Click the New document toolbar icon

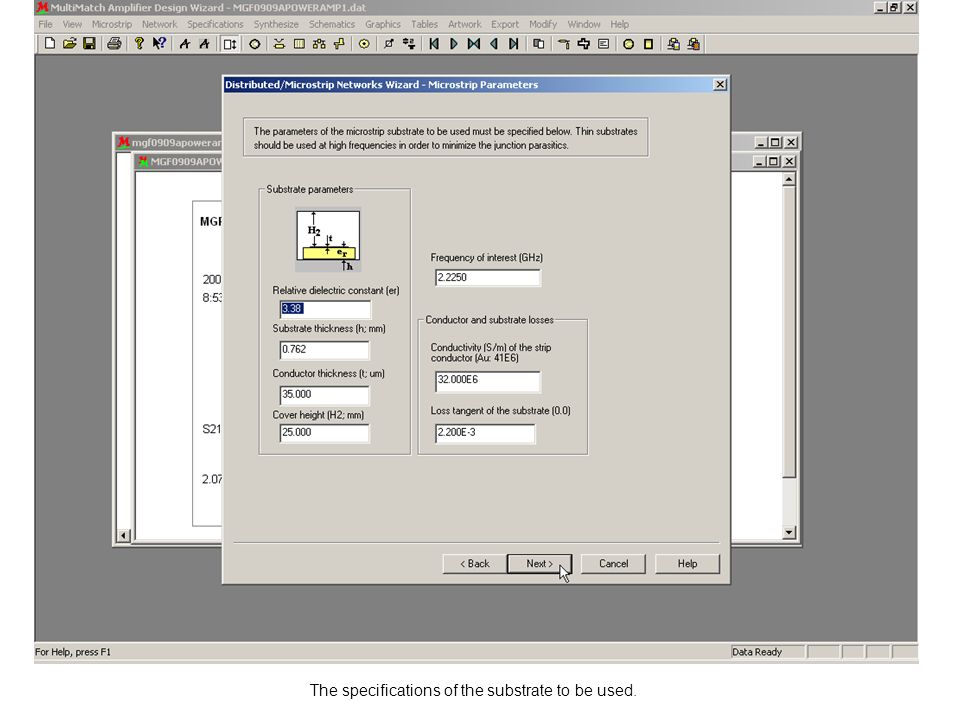tap(50, 44)
